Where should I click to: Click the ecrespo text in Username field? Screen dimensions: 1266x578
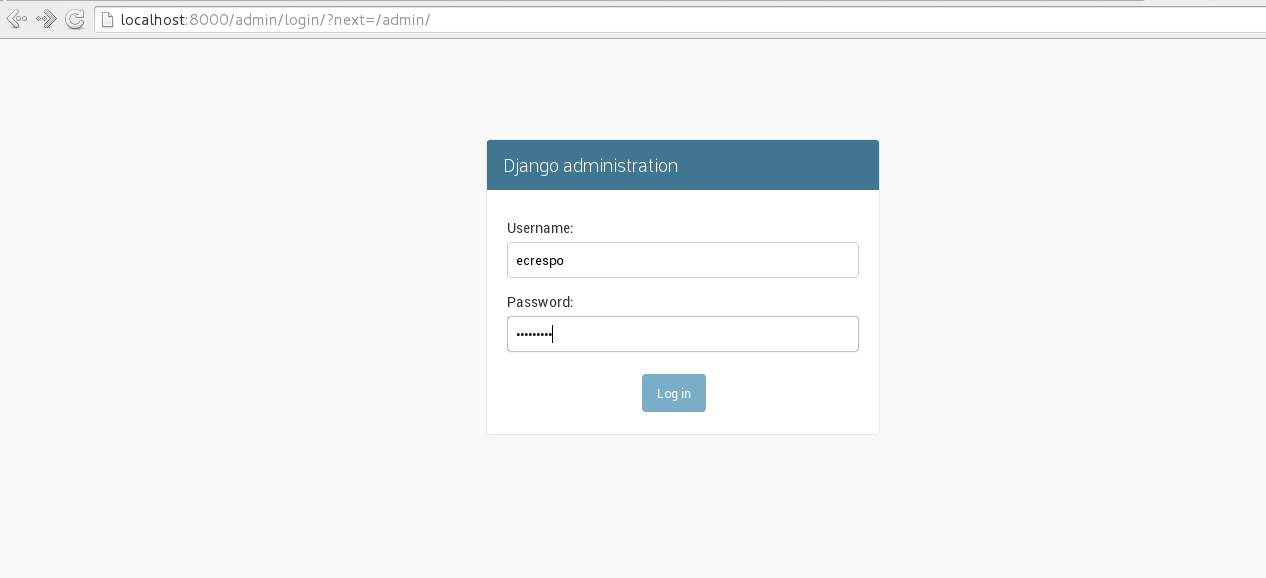pos(539,260)
